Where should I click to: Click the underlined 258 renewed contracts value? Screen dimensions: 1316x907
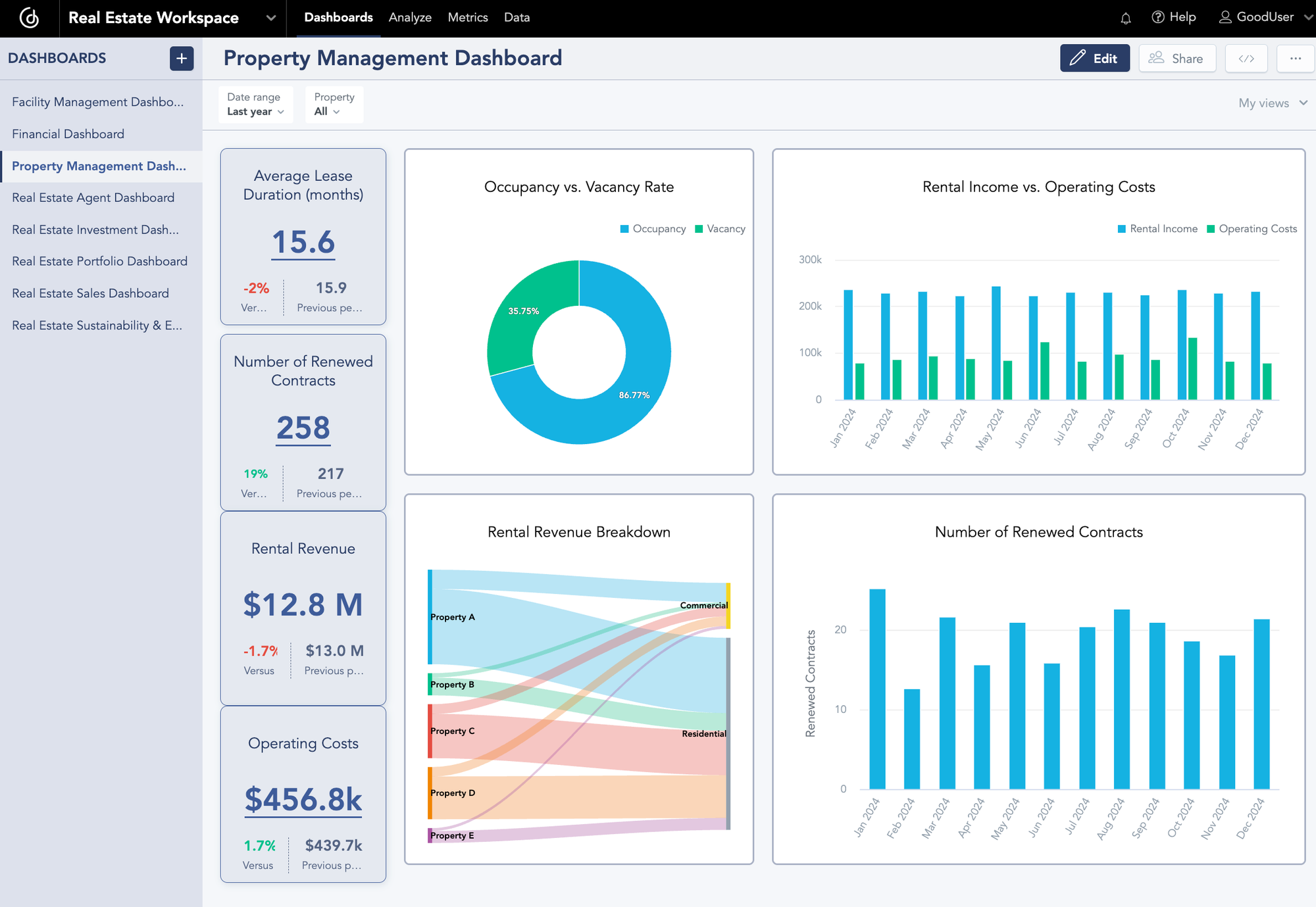pyautogui.click(x=303, y=428)
